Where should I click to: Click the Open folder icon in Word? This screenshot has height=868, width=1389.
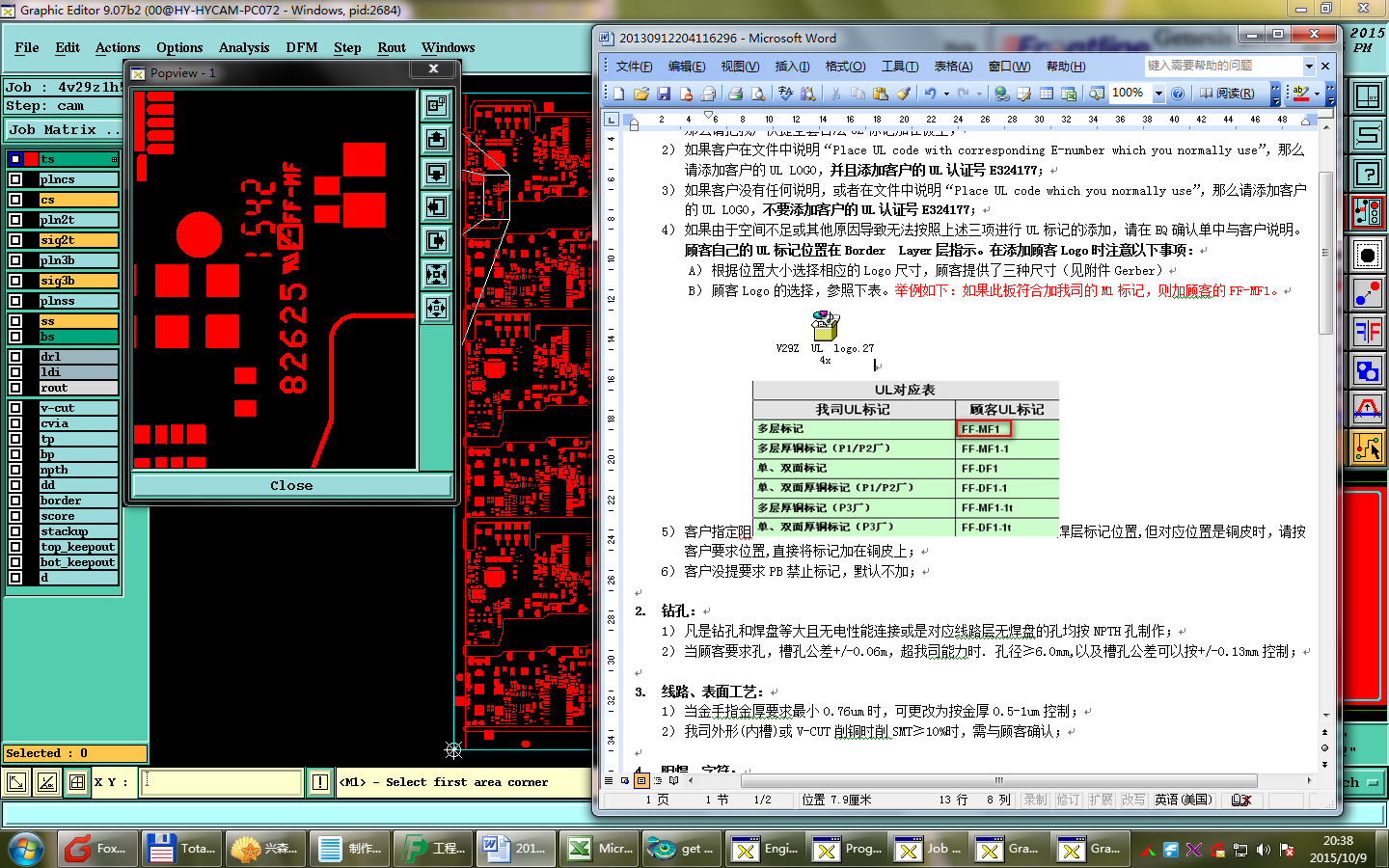(641, 94)
